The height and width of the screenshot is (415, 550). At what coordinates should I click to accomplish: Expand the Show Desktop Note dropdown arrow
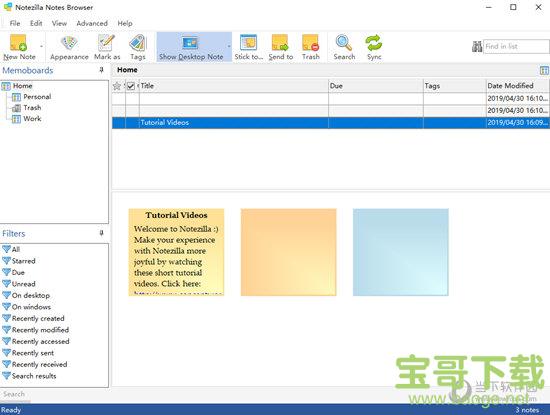tap(229, 47)
